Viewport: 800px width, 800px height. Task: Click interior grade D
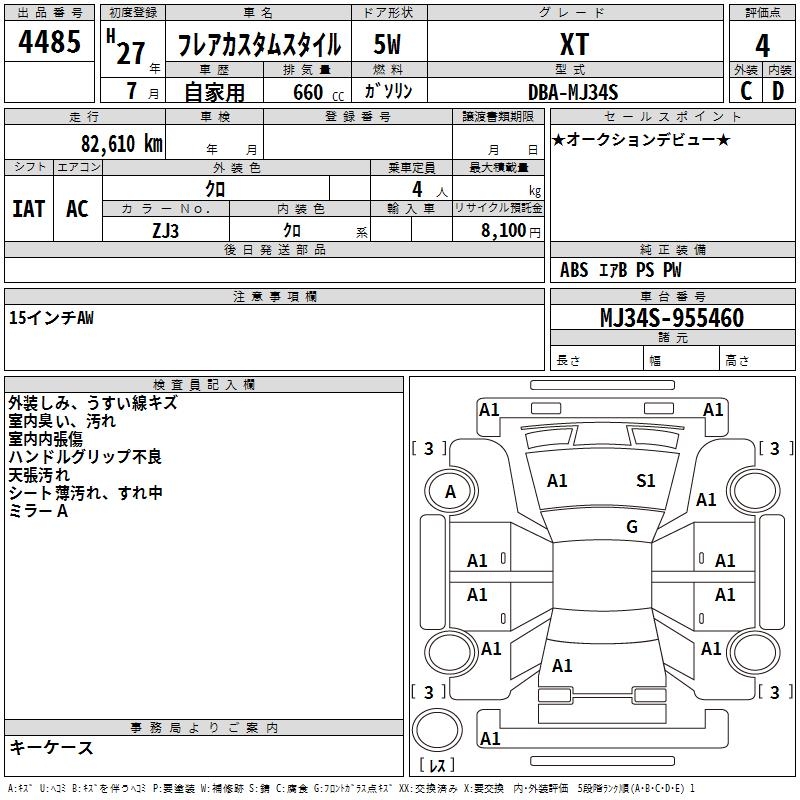pos(778,91)
